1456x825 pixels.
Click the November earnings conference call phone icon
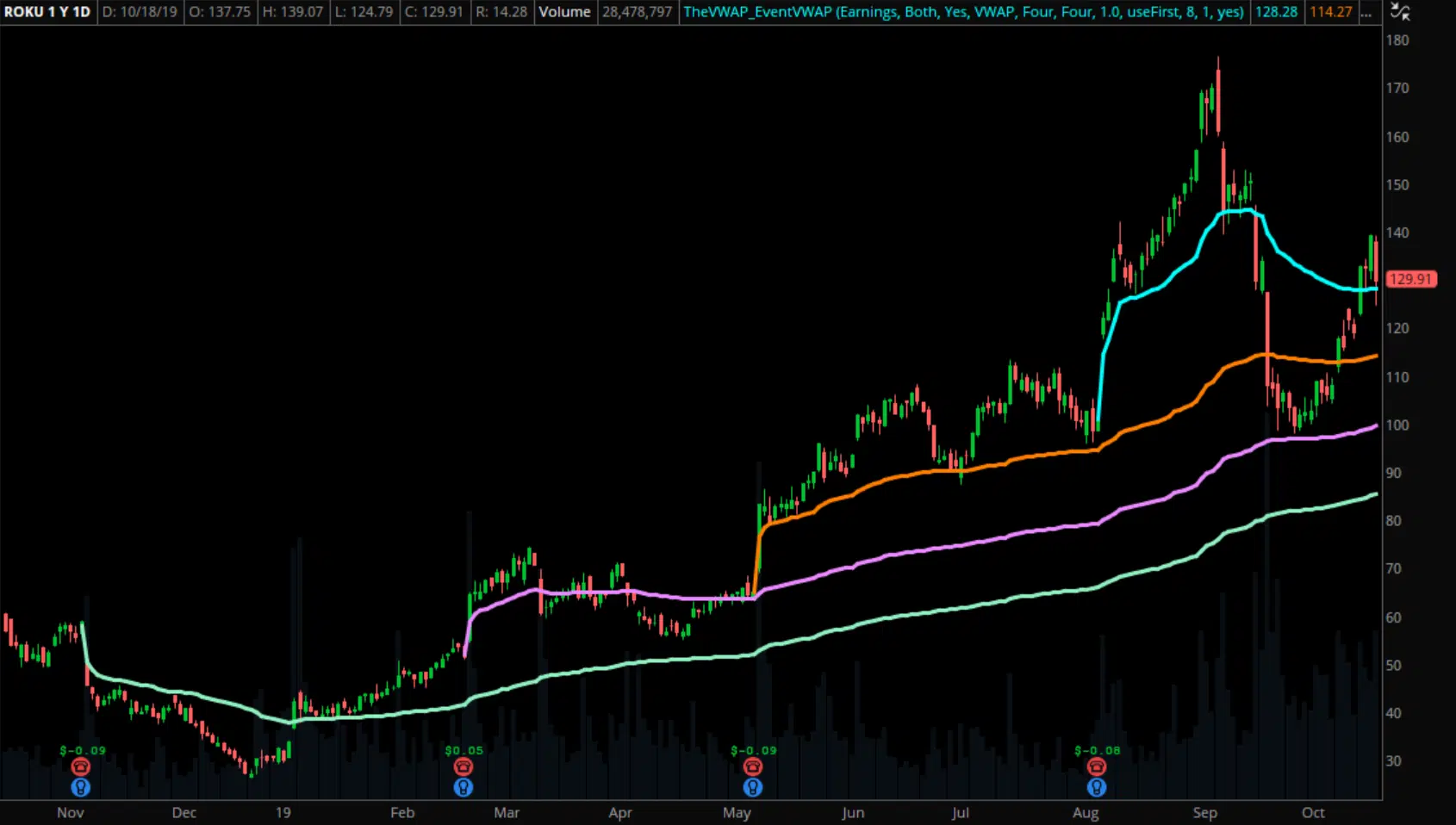point(81,767)
